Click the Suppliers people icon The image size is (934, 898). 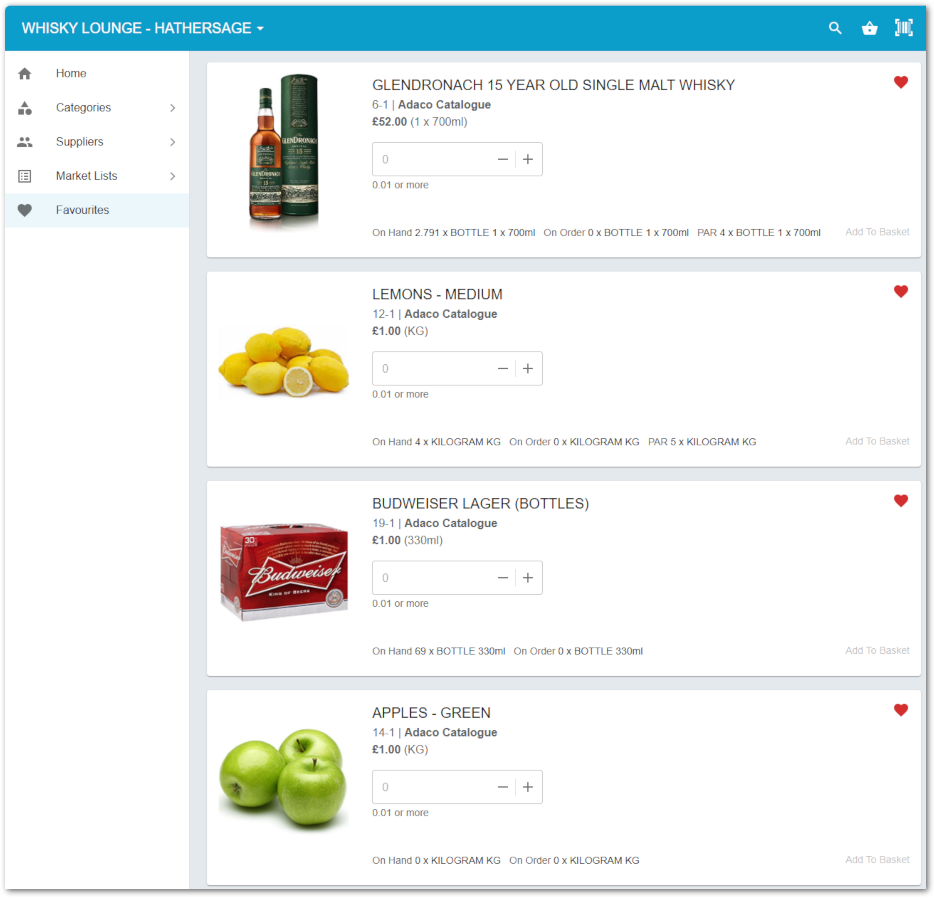click(25, 142)
